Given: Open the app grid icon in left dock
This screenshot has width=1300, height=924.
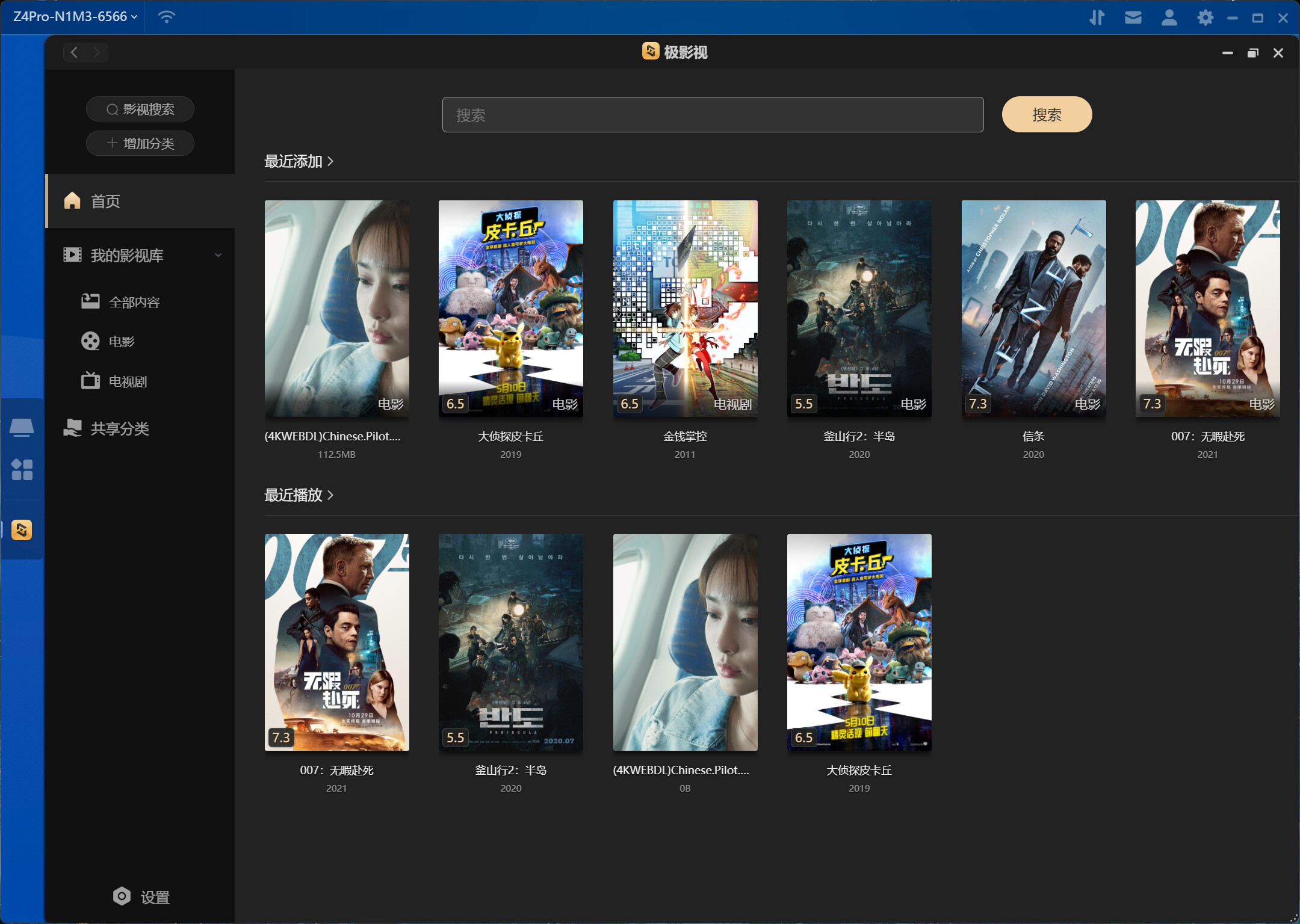Looking at the screenshot, I should [x=22, y=469].
